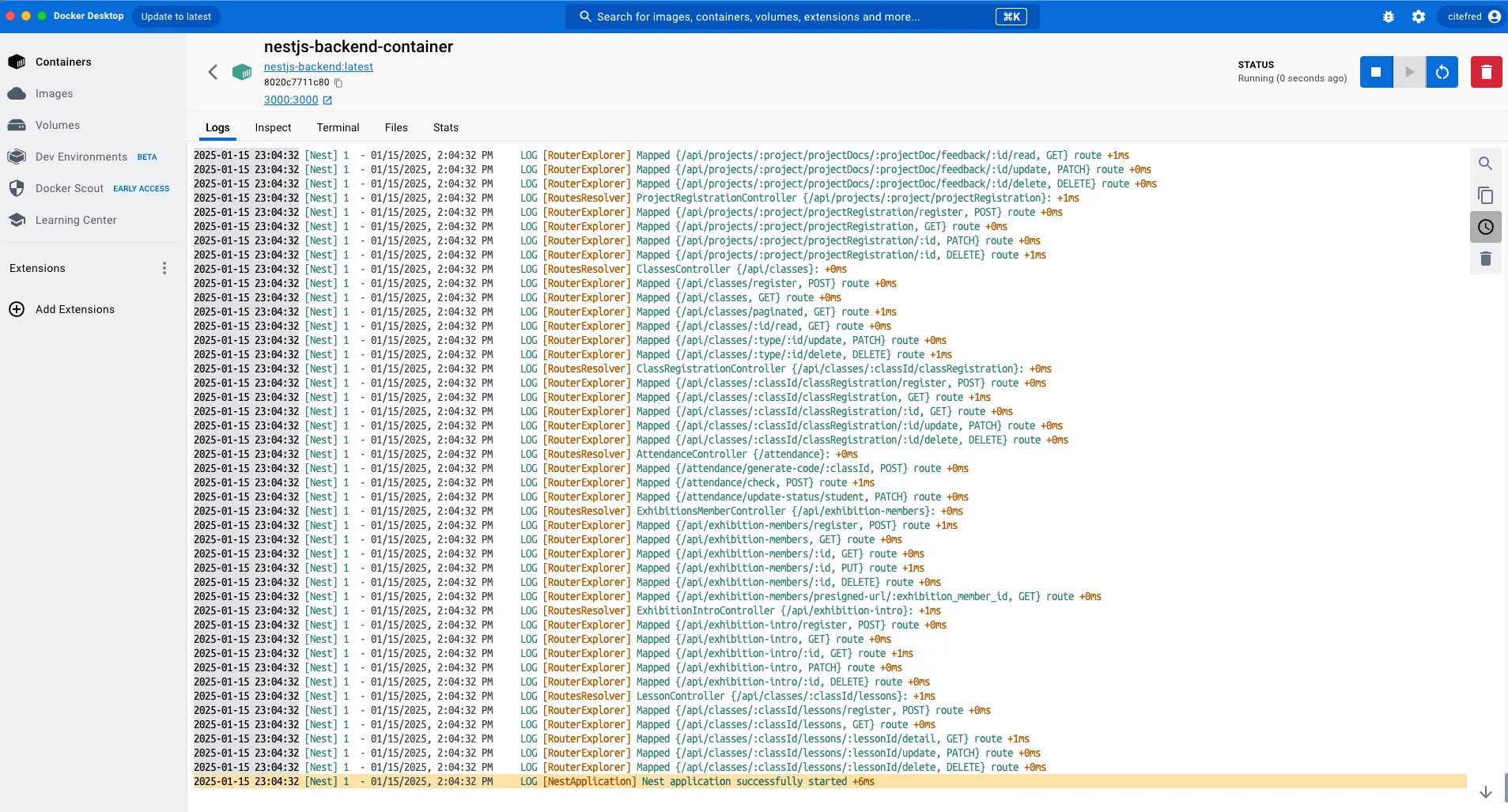This screenshot has height=812, width=1508.
Task: Click the Running status text
Action: pos(1292,78)
